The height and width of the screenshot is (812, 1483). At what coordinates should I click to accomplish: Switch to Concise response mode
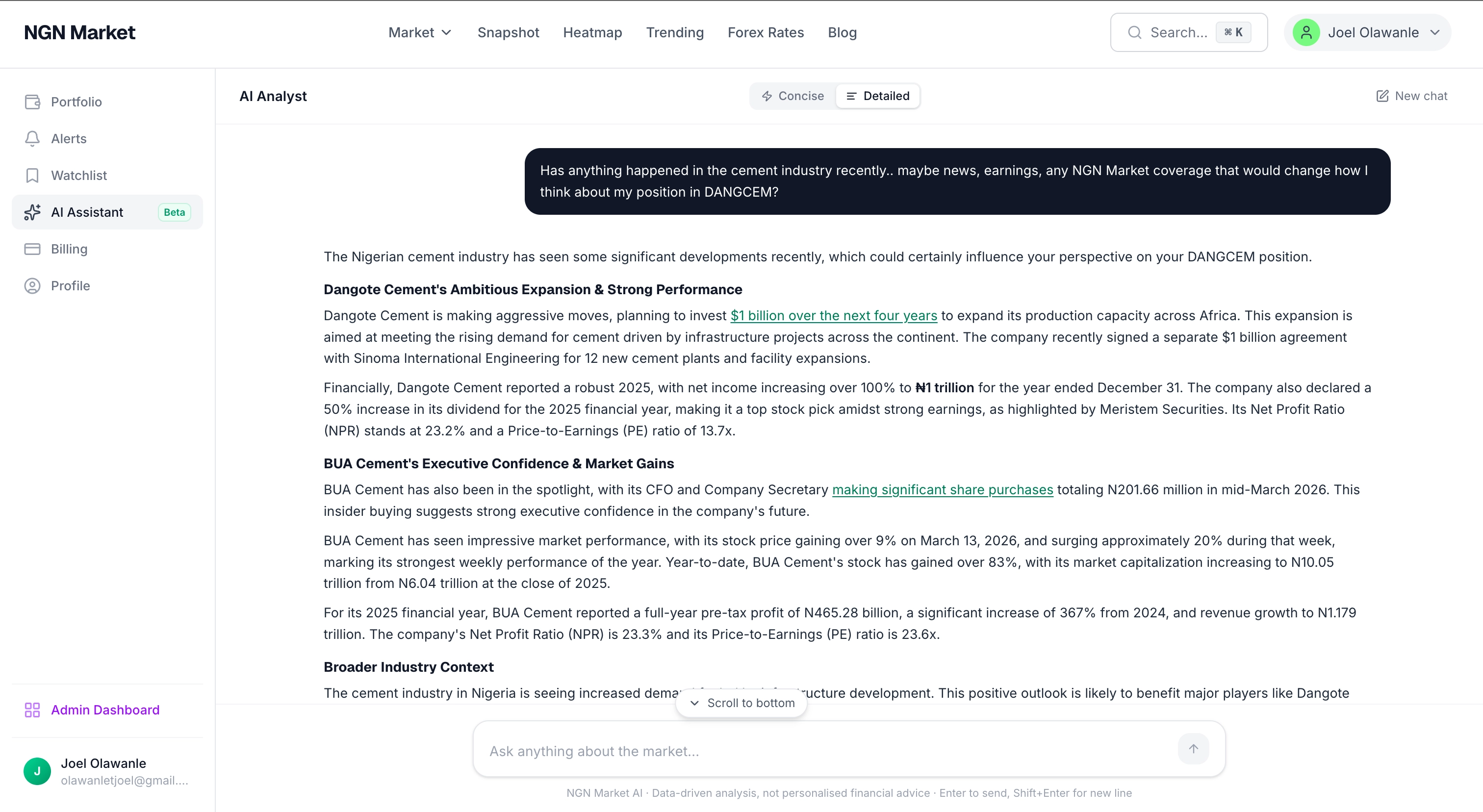pos(793,96)
